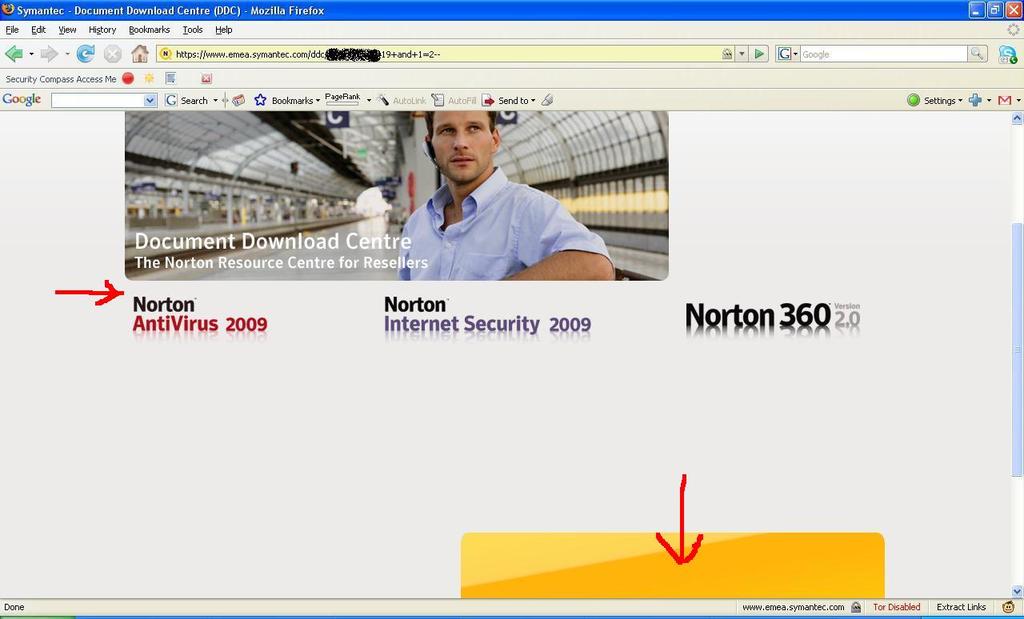The width and height of the screenshot is (1024, 619).
Task: Focus the address bar URL field
Action: click(447, 54)
